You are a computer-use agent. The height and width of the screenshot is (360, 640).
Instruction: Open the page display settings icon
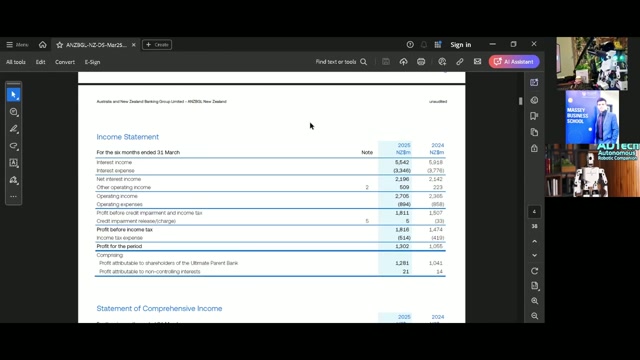[x=534, y=286]
